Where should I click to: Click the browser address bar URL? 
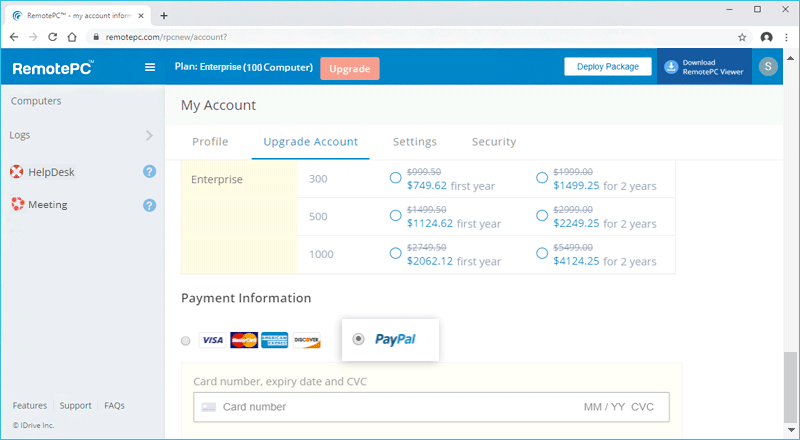click(166, 37)
